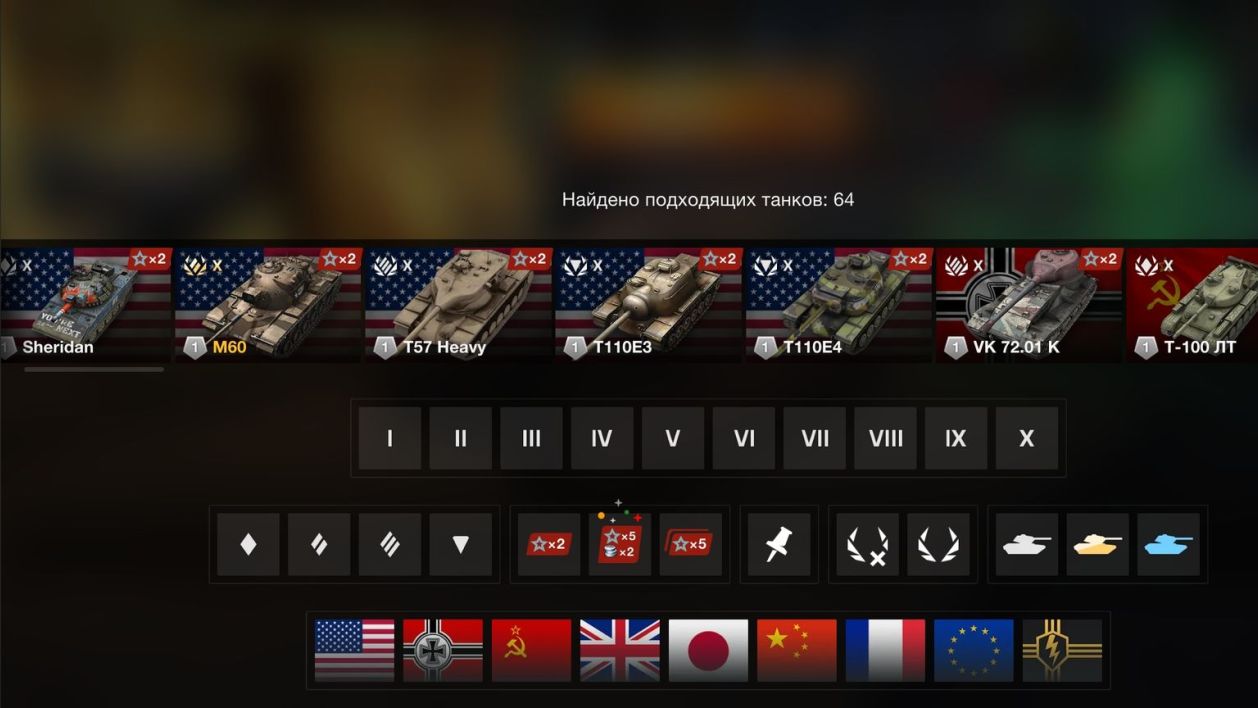Show collector blue tank type
The width and height of the screenshot is (1258, 708).
point(1168,544)
